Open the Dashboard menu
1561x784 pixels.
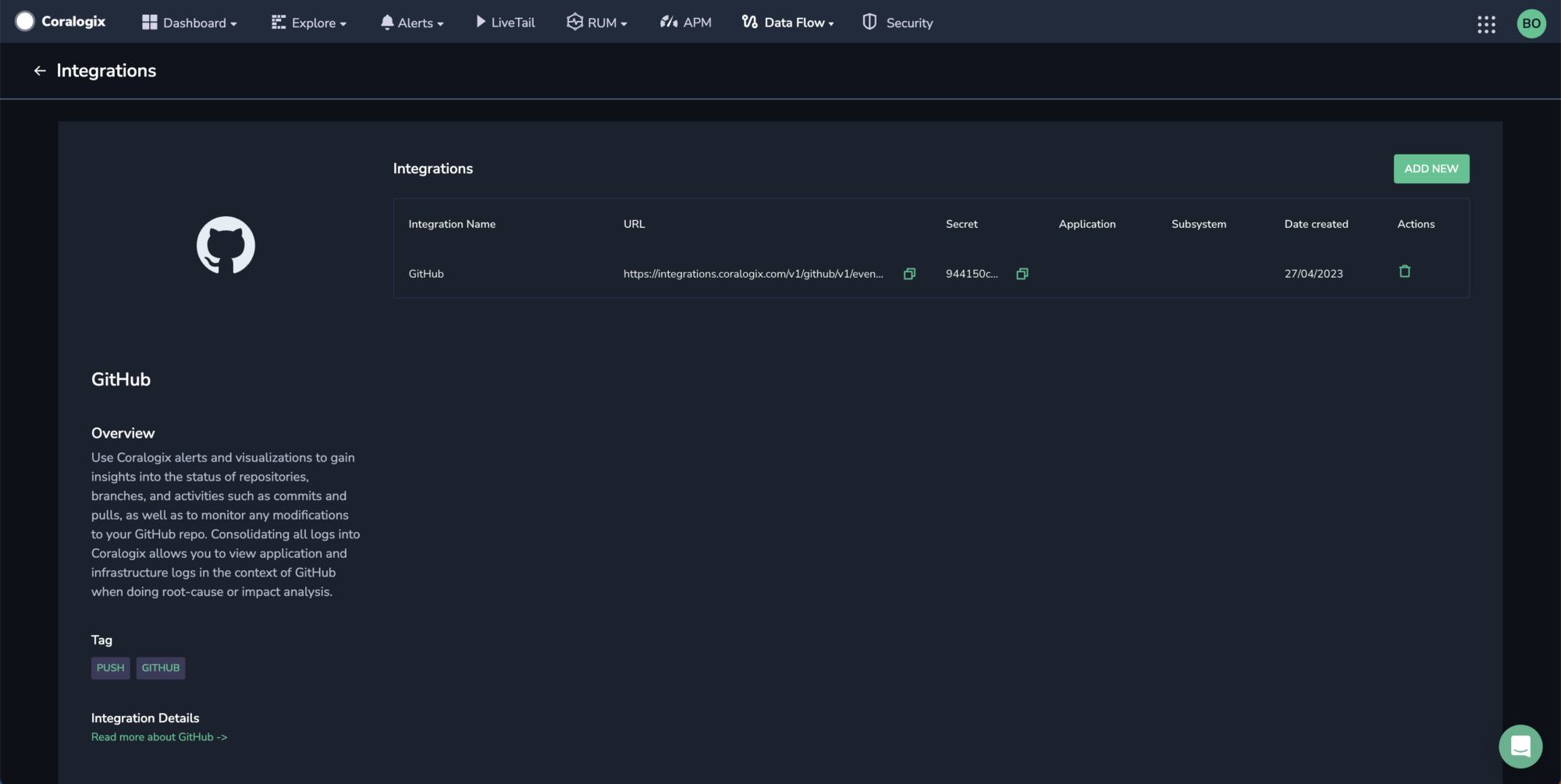click(190, 23)
